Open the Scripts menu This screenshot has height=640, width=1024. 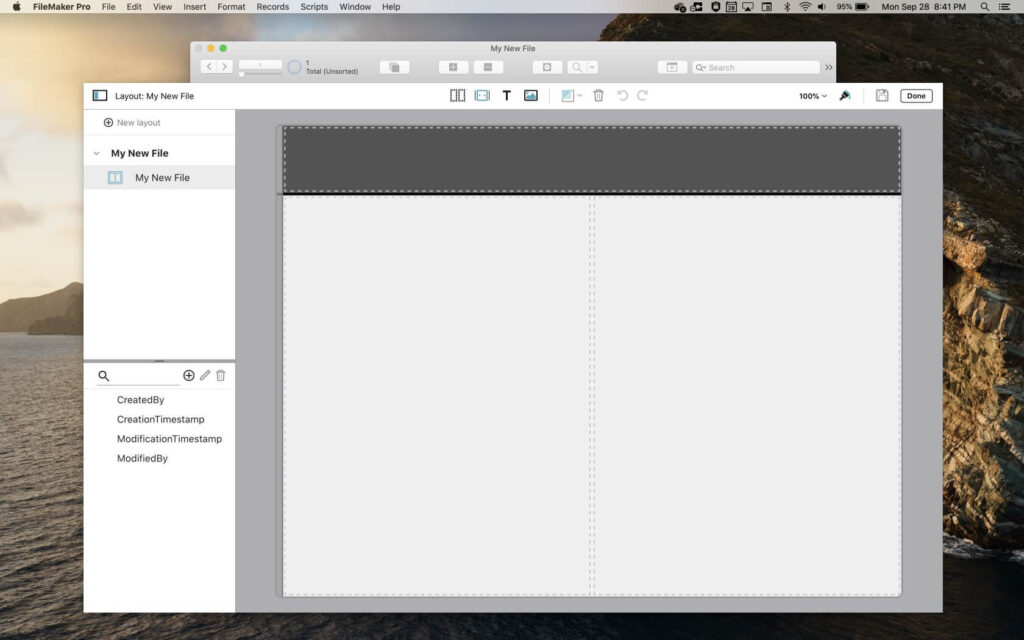pos(313,7)
